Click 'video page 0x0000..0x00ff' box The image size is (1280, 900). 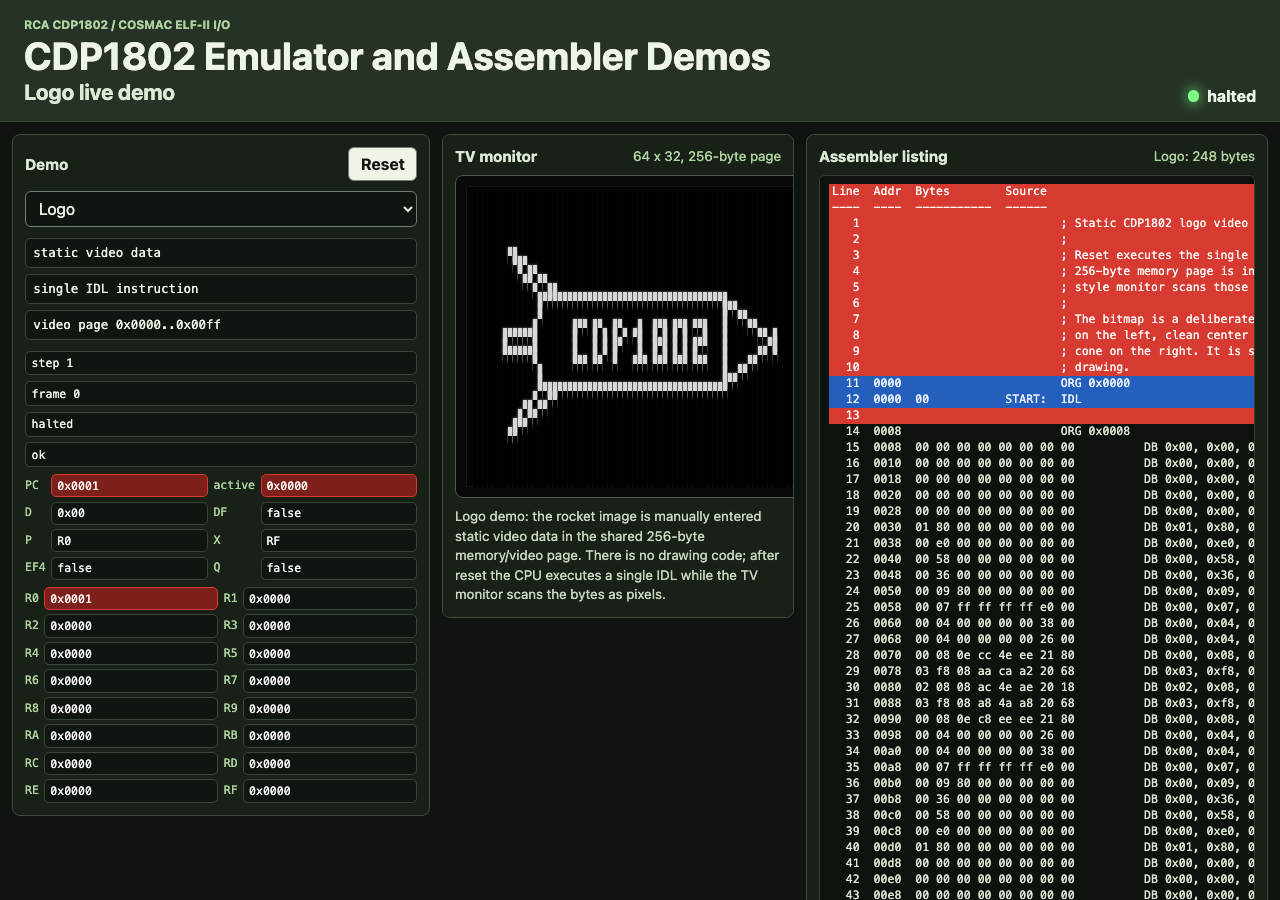coord(221,325)
